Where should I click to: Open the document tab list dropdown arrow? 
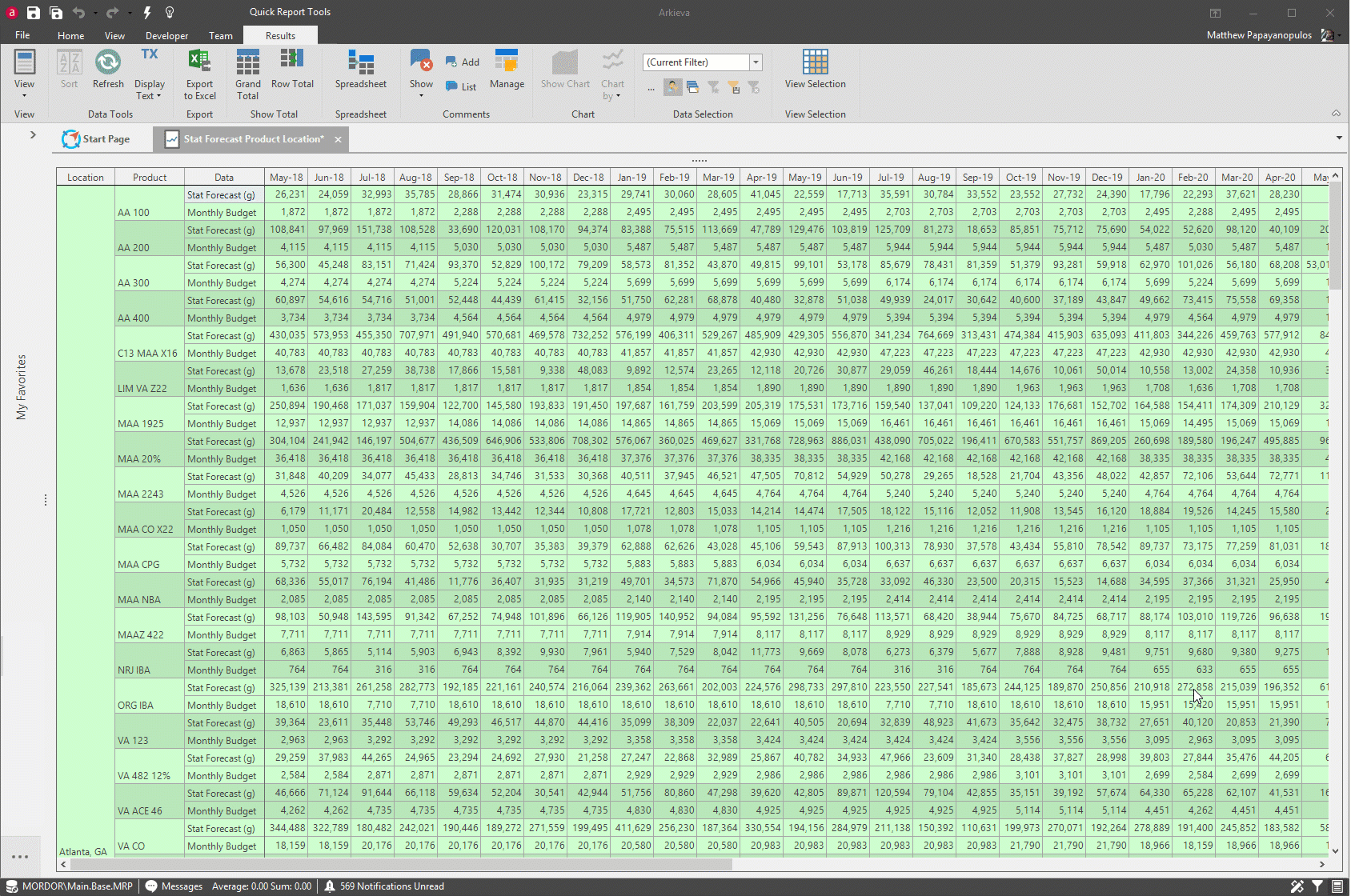(x=1339, y=138)
